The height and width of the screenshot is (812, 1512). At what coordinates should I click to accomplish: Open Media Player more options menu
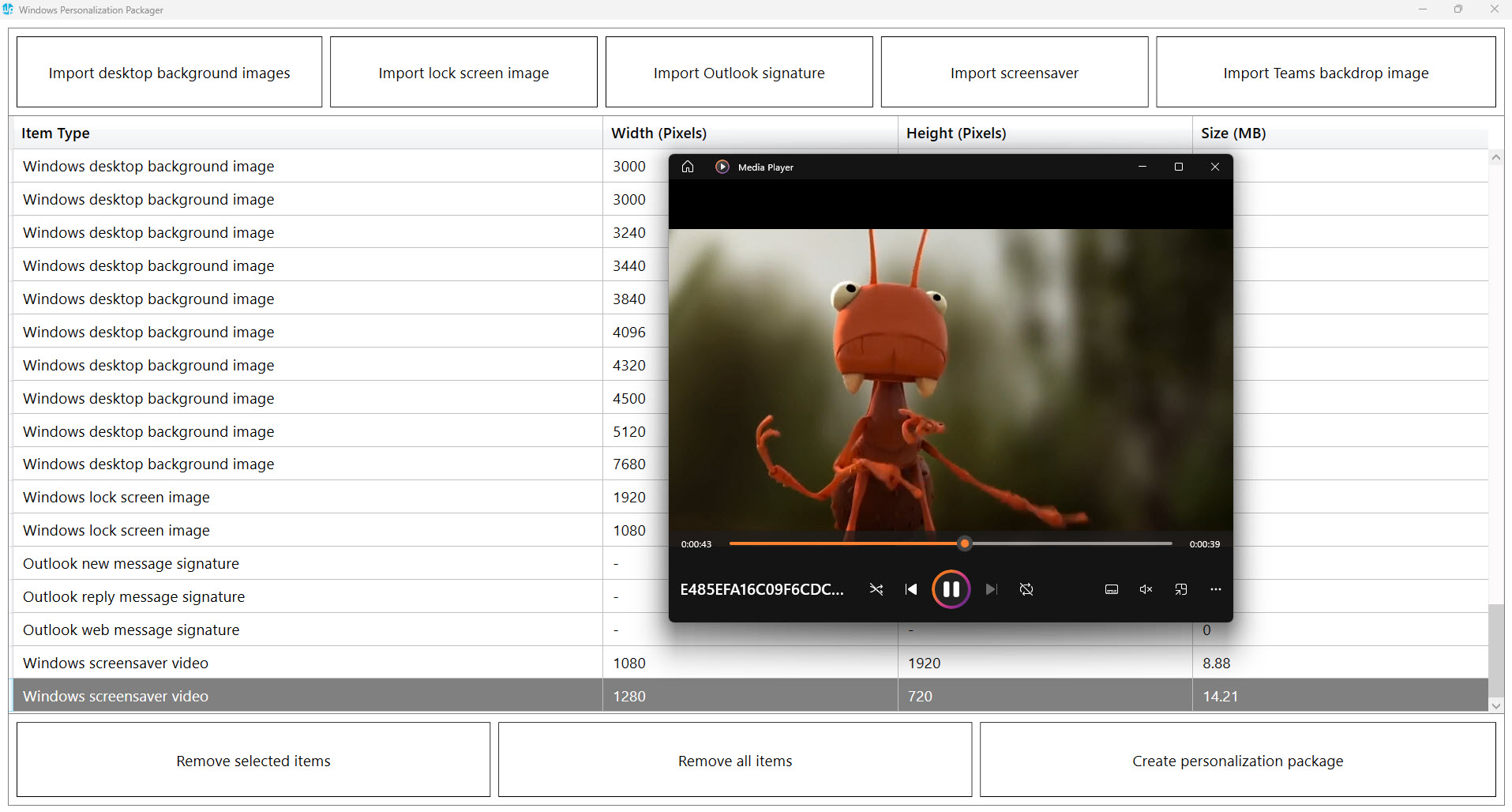[1216, 589]
